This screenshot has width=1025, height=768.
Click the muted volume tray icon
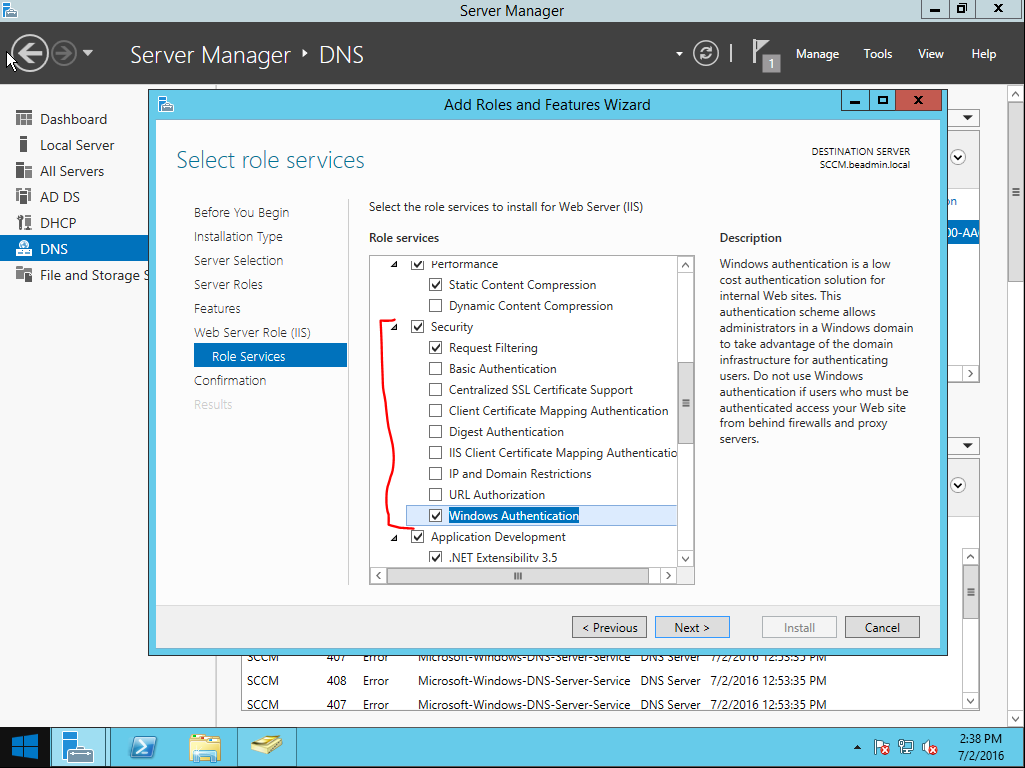(930, 747)
